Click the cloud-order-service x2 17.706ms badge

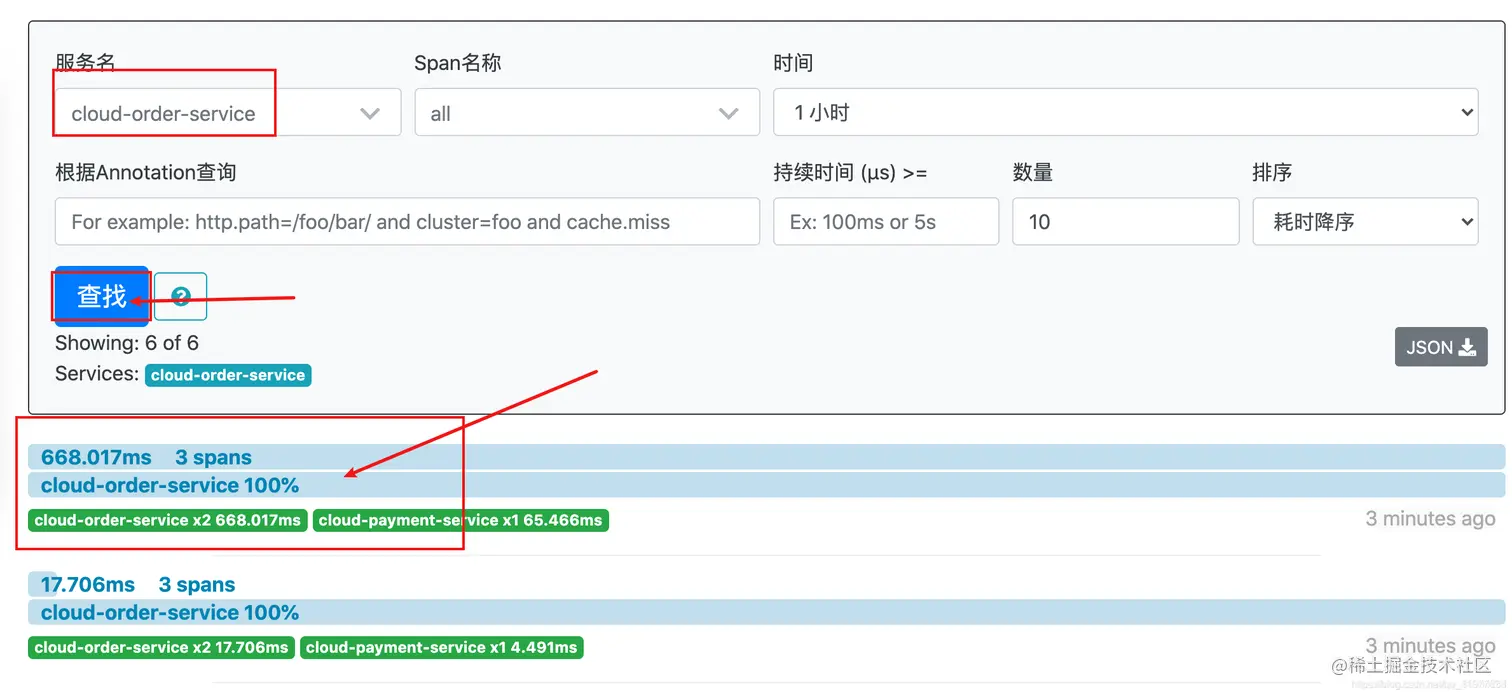coord(161,647)
